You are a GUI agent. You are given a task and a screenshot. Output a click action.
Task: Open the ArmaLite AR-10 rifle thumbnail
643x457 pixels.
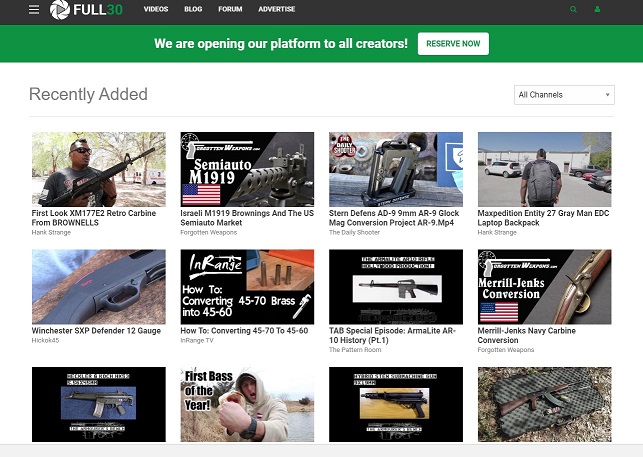[396, 287]
